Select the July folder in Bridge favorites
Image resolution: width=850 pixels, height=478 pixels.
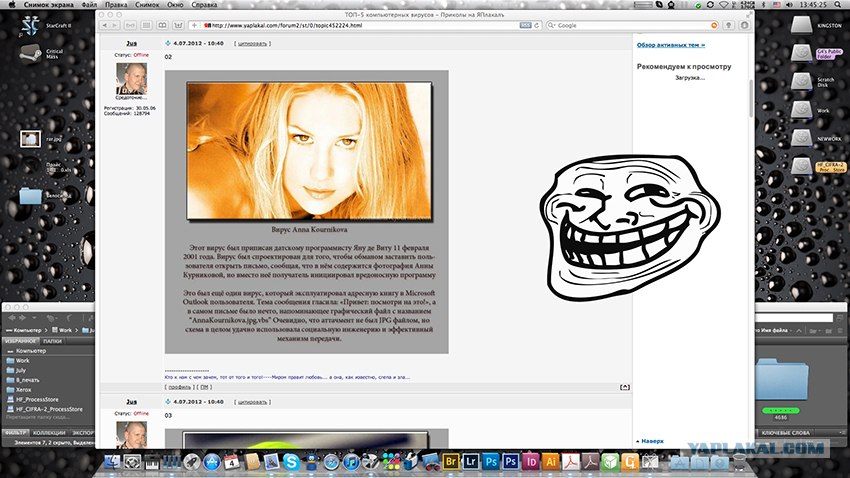pyautogui.click(x=22, y=370)
